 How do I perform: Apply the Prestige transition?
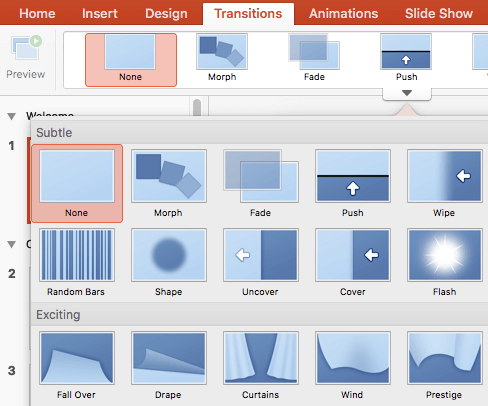tap(445, 365)
